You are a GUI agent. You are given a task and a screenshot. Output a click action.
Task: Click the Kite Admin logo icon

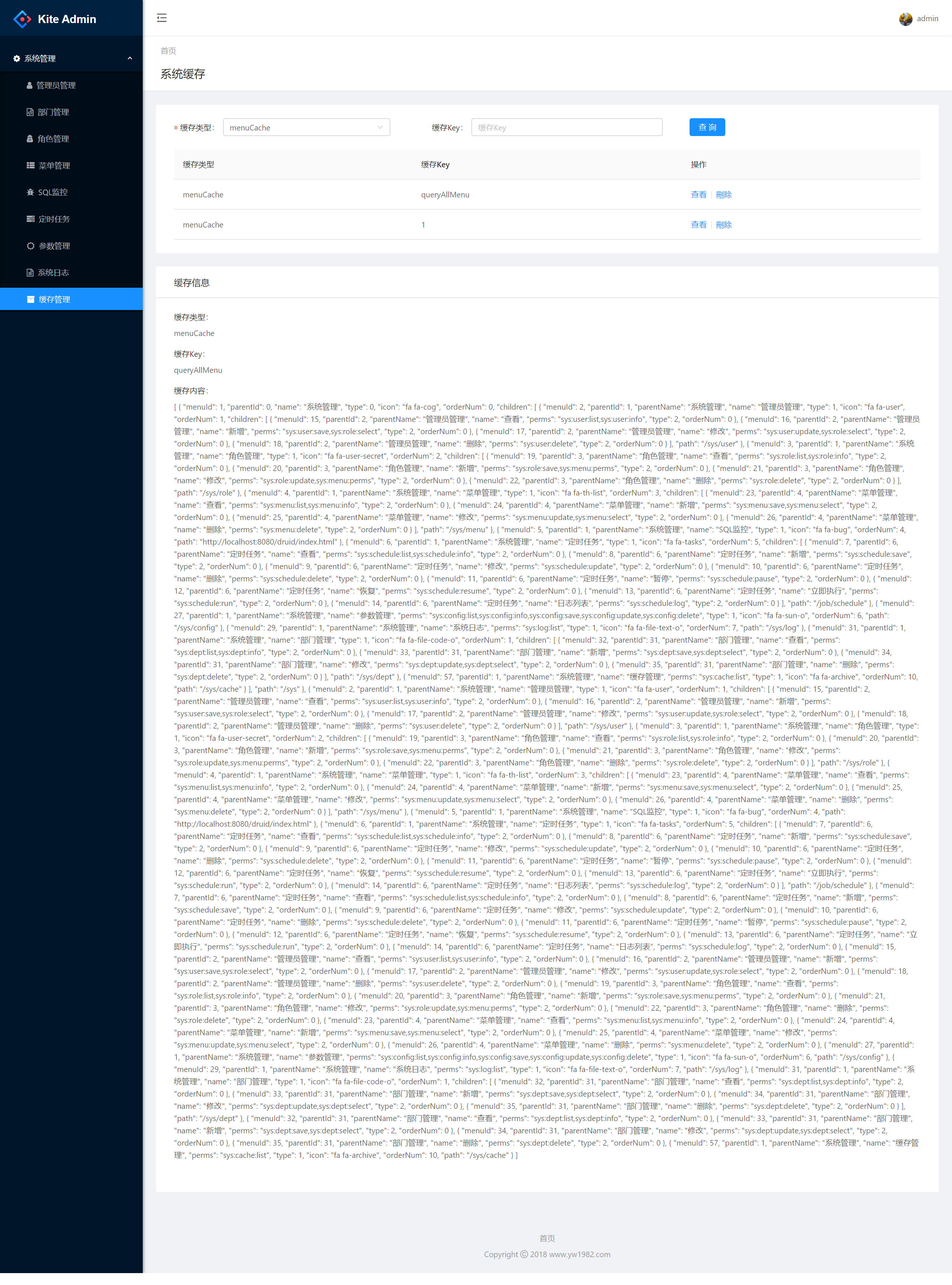[22, 19]
